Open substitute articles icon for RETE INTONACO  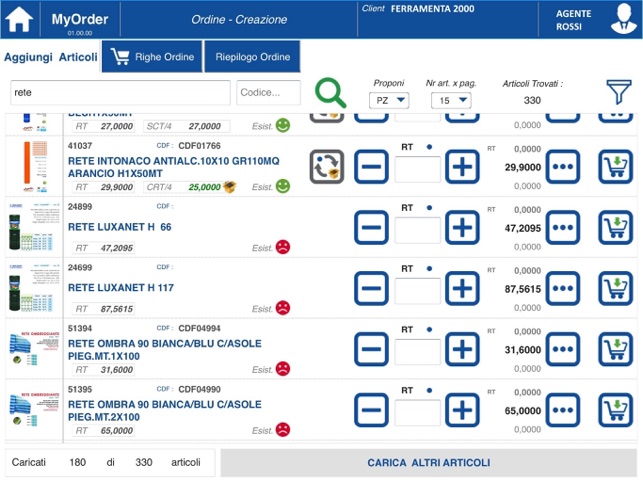coord(327,167)
